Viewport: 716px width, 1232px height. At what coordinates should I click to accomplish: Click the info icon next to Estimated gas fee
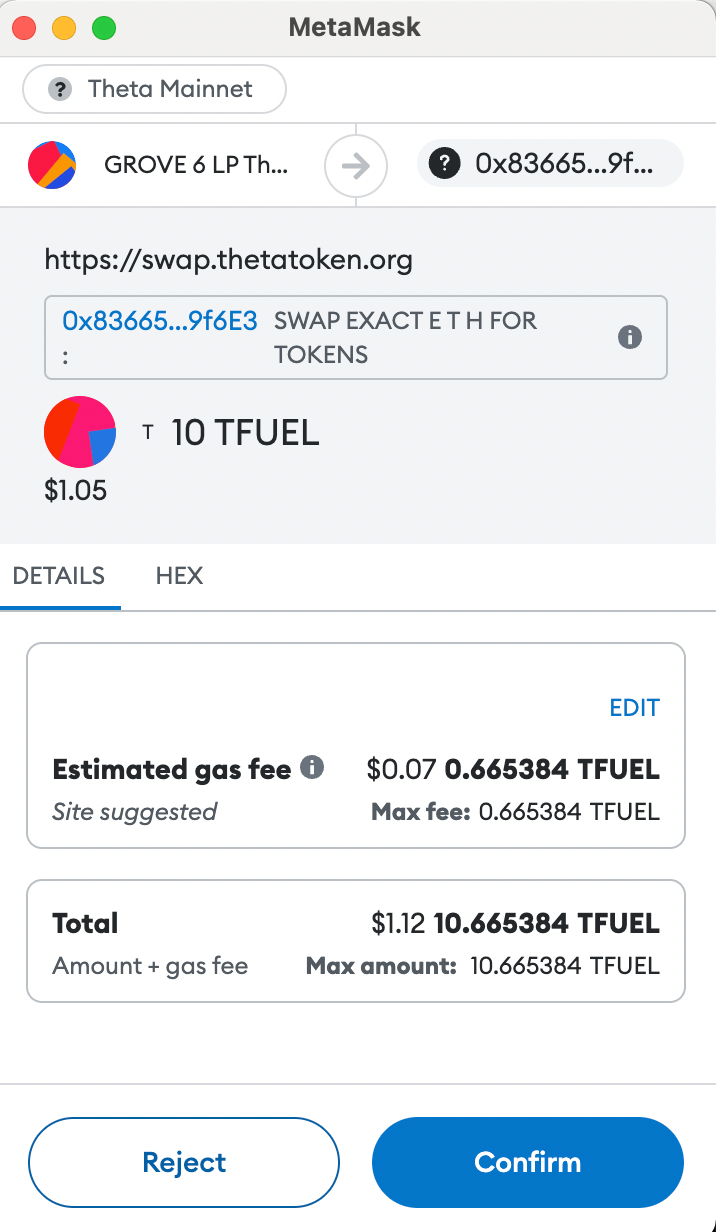coord(311,768)
